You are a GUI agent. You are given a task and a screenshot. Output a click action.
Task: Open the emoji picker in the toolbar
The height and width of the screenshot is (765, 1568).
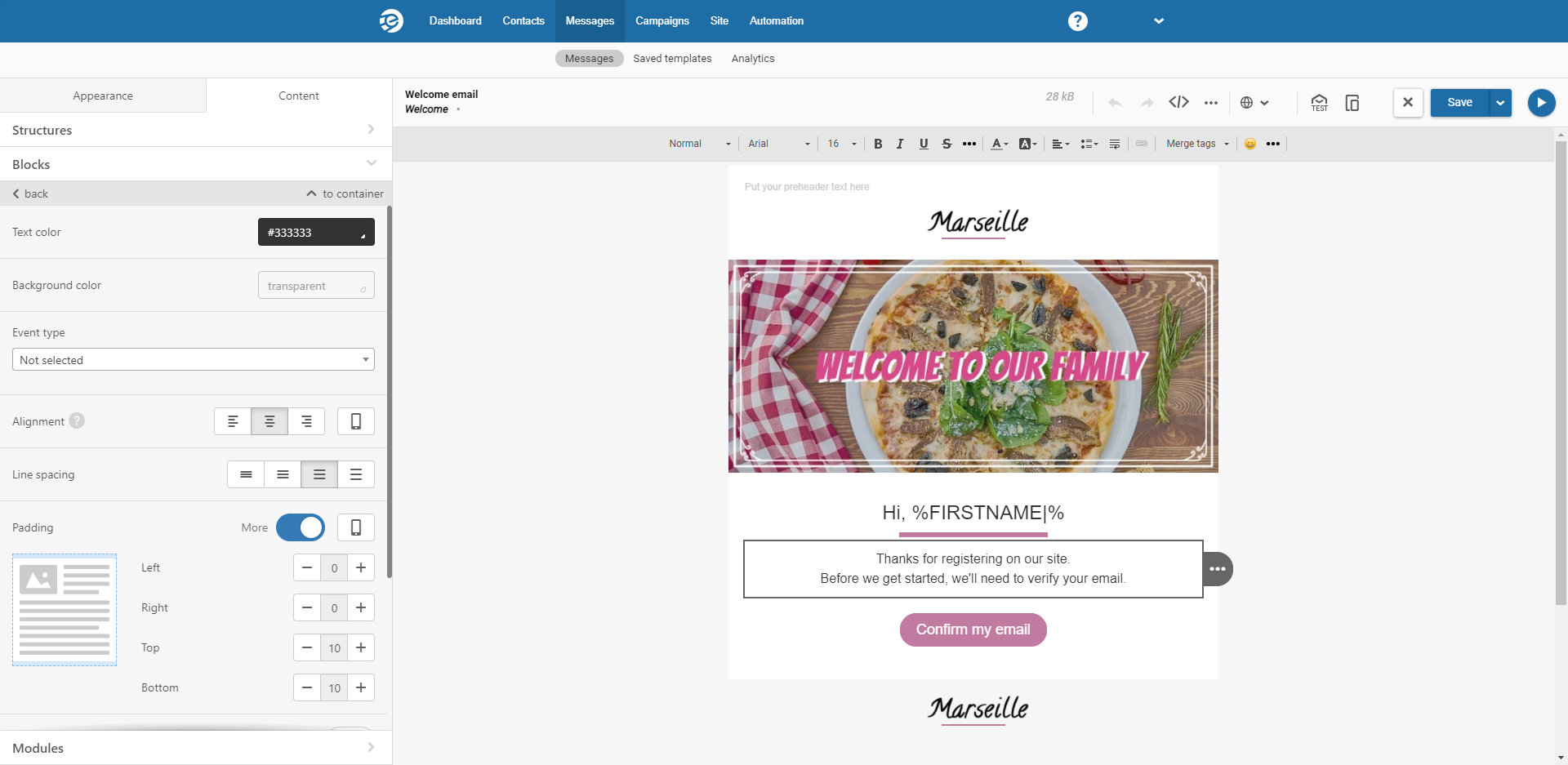[1251, 144]
